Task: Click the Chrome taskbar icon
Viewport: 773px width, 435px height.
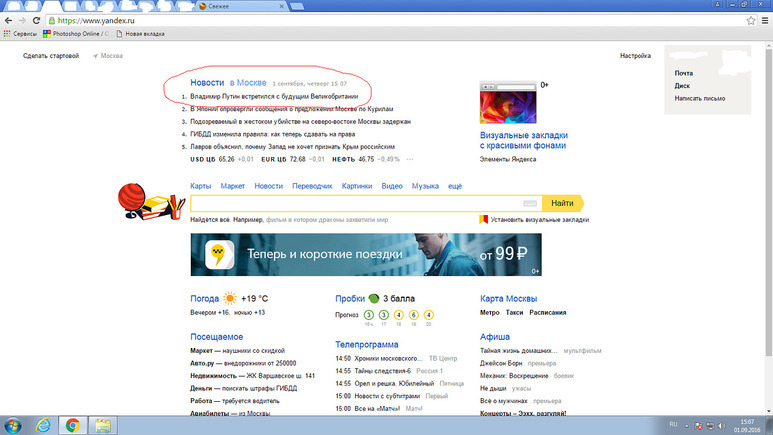Action: (x=73, y=425)
